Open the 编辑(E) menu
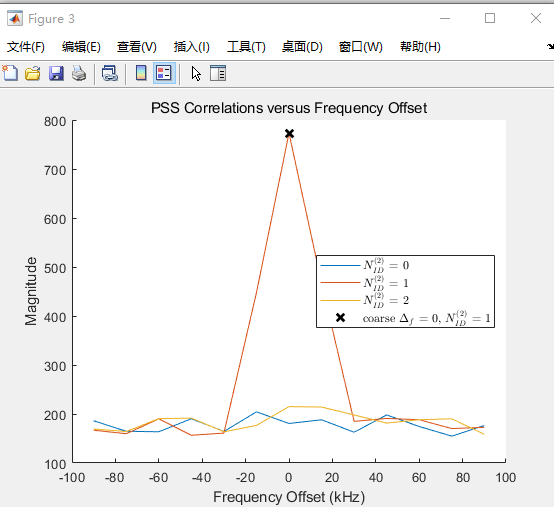Image resolution: width=554 pixels, height=507 pixels. click(81, 47)
